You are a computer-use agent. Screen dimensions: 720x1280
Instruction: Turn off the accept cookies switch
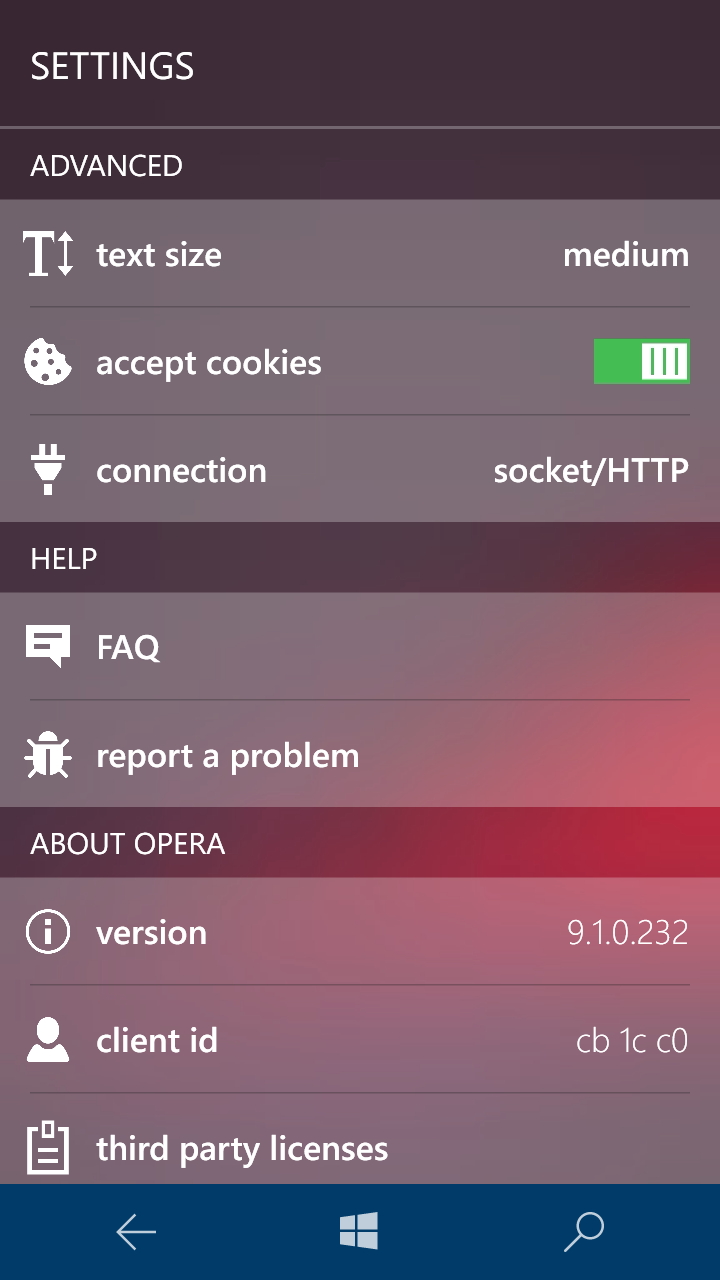(641, 362)
